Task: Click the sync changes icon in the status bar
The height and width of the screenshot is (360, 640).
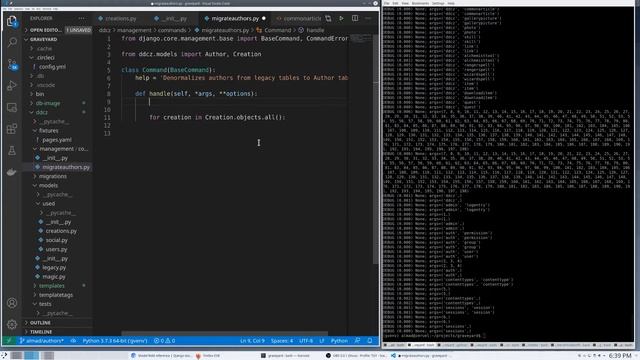Action: (x=73, y=340)
